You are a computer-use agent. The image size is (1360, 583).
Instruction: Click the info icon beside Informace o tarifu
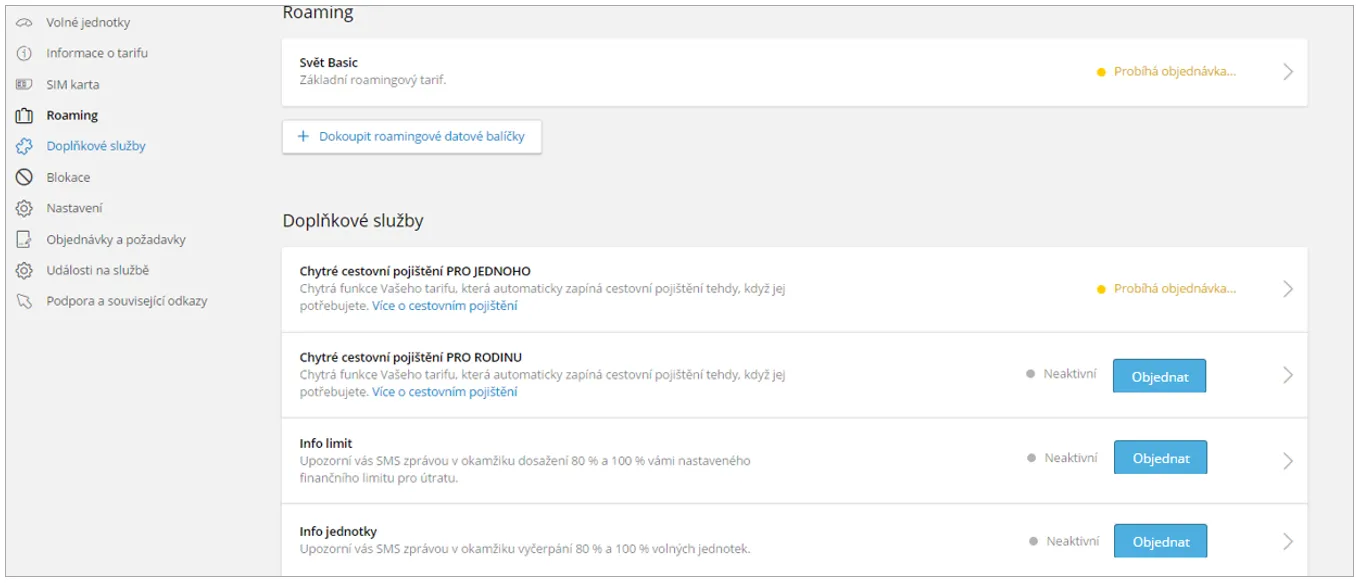25,53
